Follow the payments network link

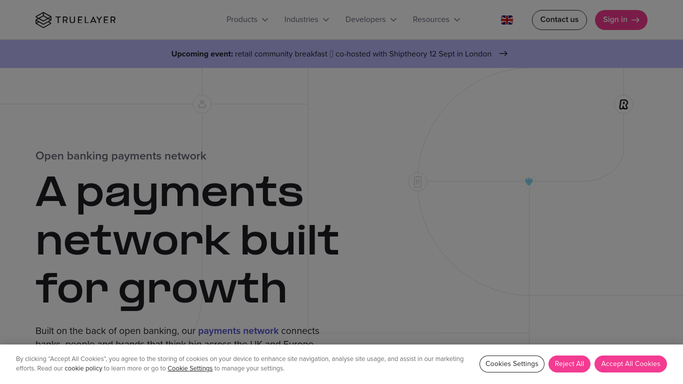[238, 331]
